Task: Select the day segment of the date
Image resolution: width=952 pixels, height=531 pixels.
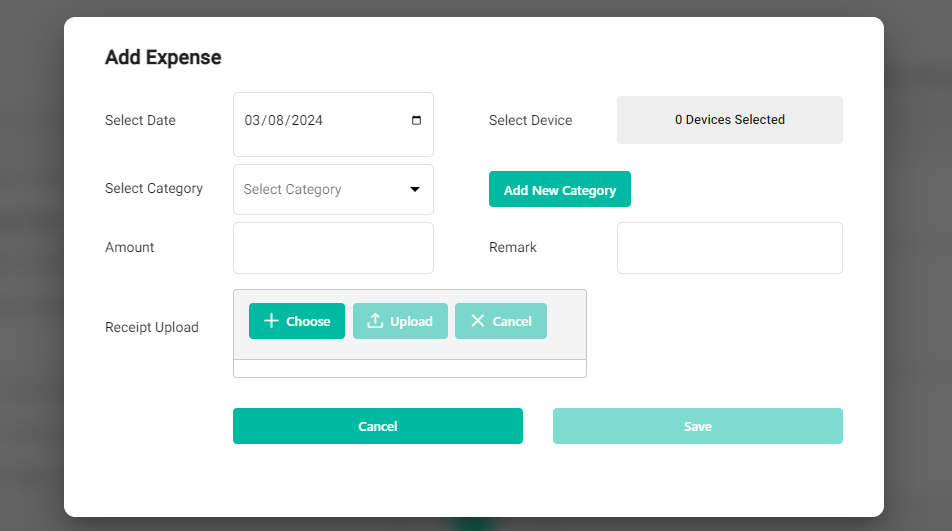Action: (x=277, y=120)
